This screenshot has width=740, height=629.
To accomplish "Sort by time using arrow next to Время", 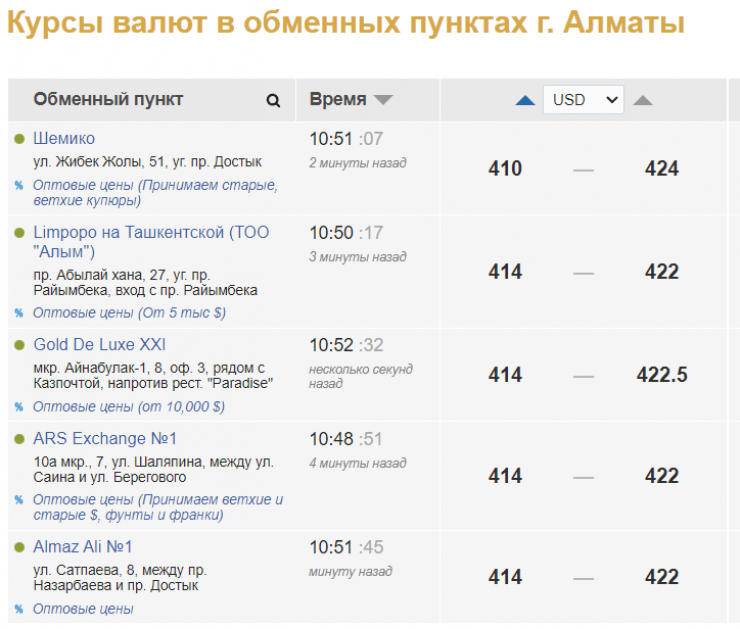I will (383, 100).
